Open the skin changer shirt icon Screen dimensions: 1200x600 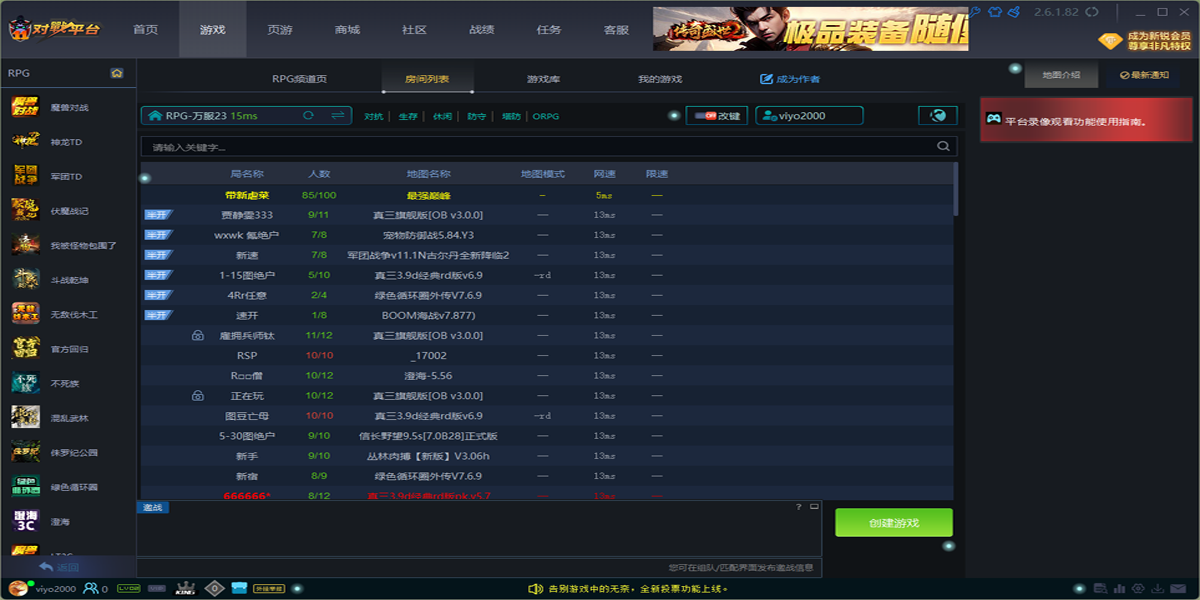tap(995, 12)
